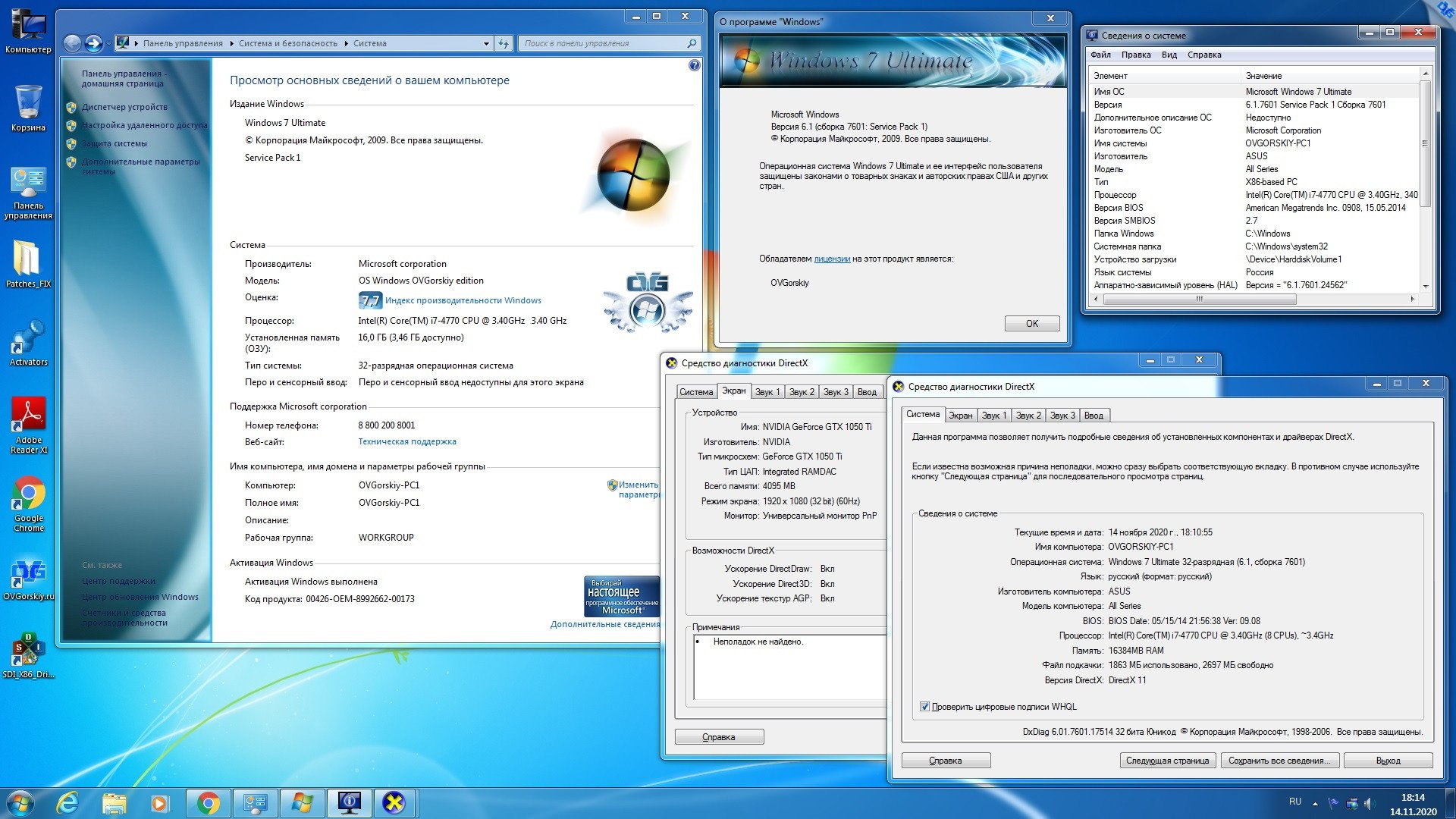Viewport: 1456px width, 819px height.
Task: Click Справка button in back DirectX window
Action: point(719,737)
